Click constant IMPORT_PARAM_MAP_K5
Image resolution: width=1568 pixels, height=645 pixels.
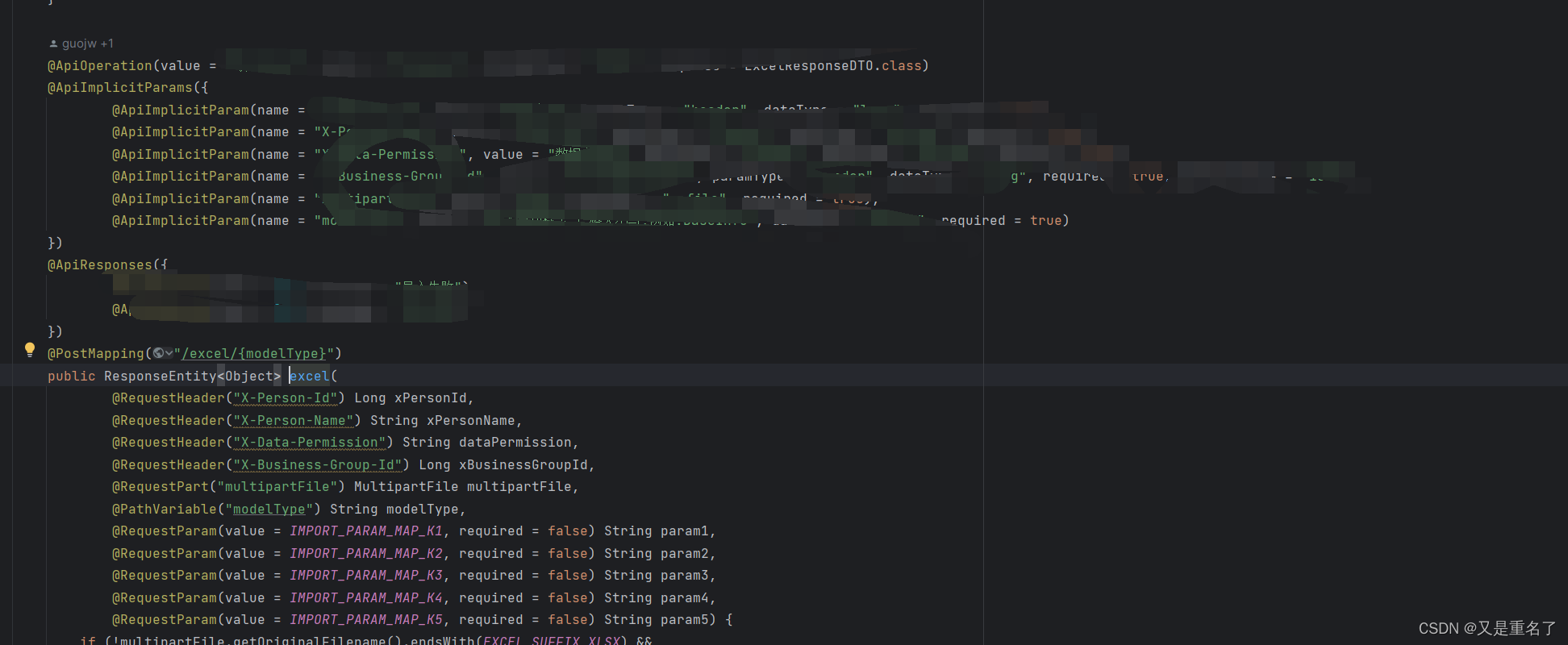[366, 620]
